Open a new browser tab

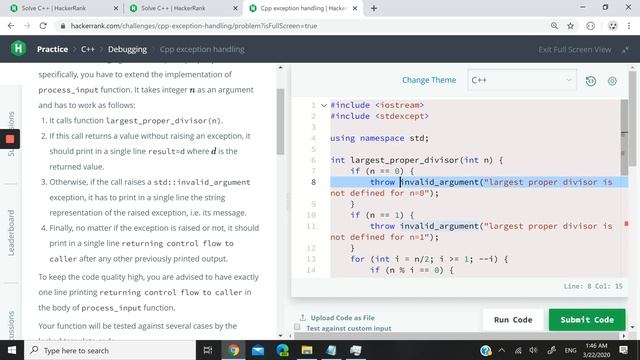point(374,8)
